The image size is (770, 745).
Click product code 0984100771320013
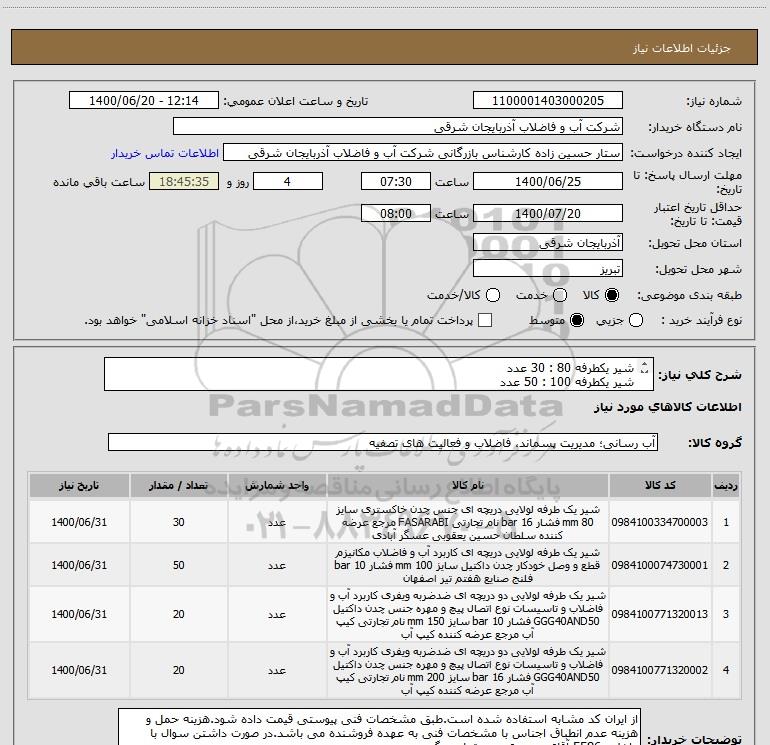(660, 614)
